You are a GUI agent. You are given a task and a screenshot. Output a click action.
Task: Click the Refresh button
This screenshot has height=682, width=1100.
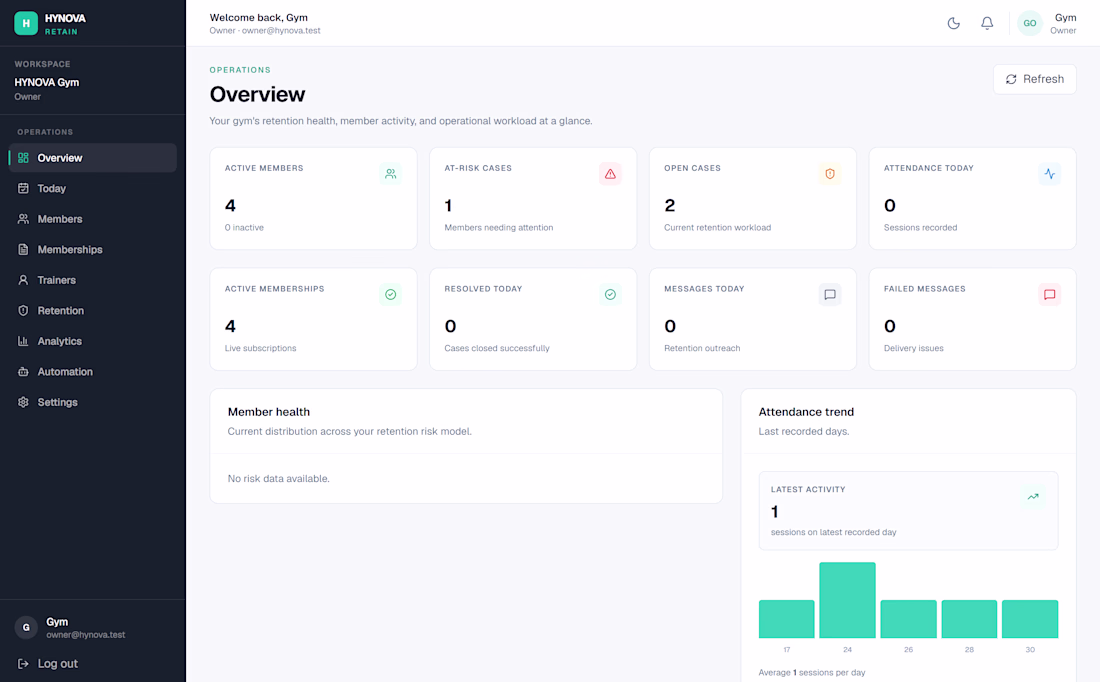pyautogui.click(x=1035, y=79)
